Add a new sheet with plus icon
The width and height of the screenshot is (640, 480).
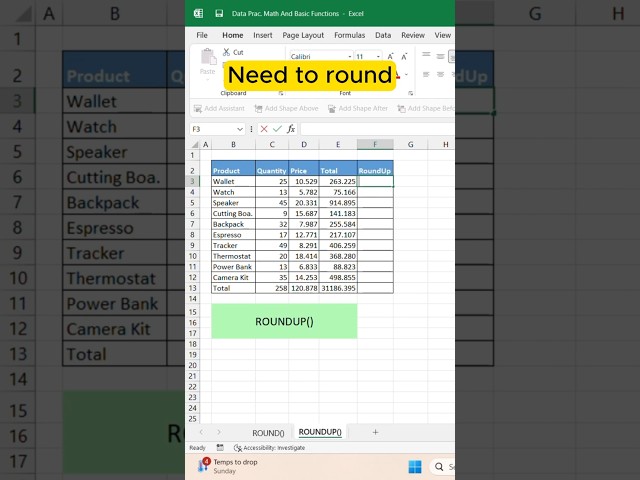tap(375, 432)
